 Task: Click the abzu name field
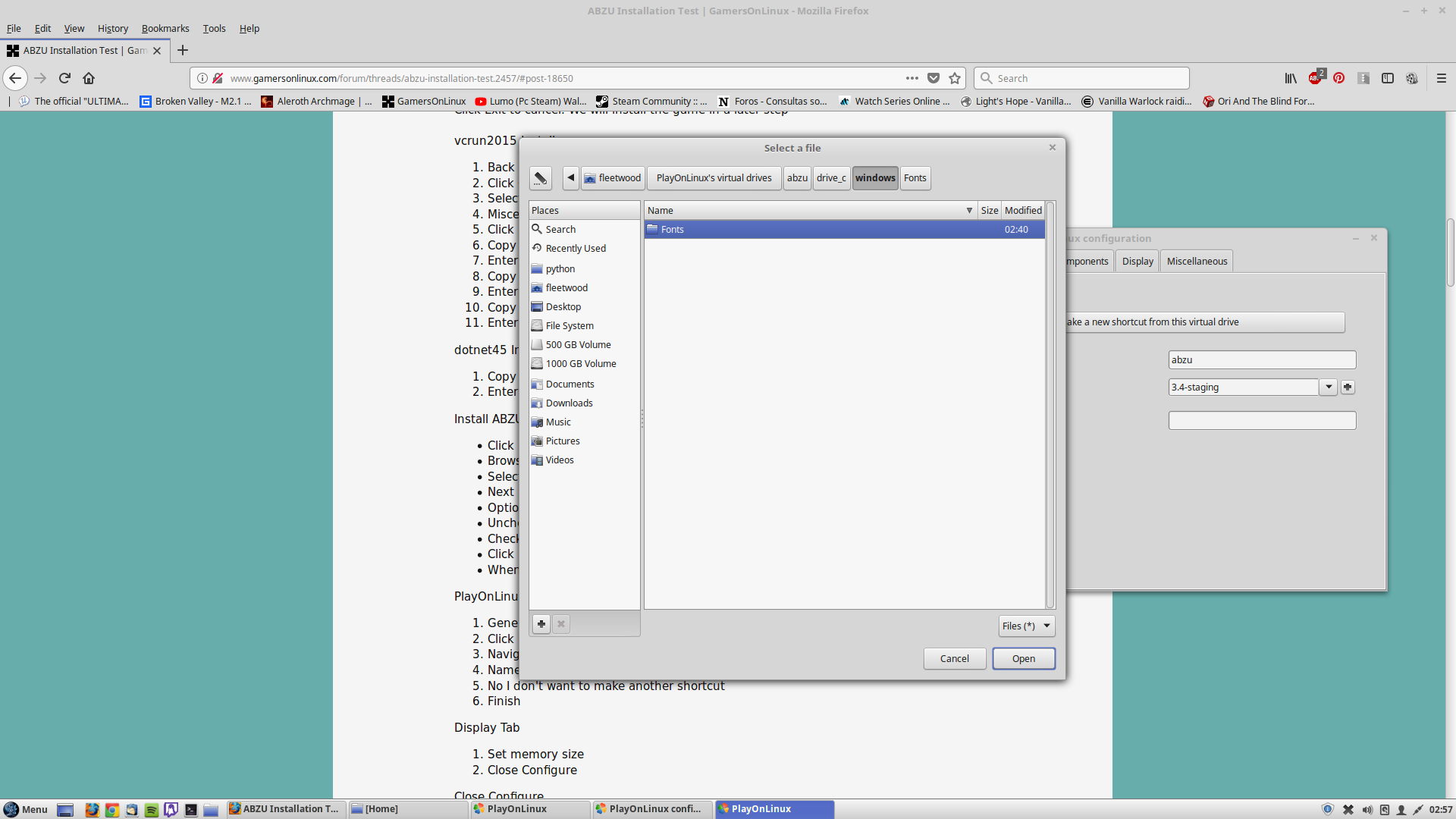click(x=1262, y=359)
